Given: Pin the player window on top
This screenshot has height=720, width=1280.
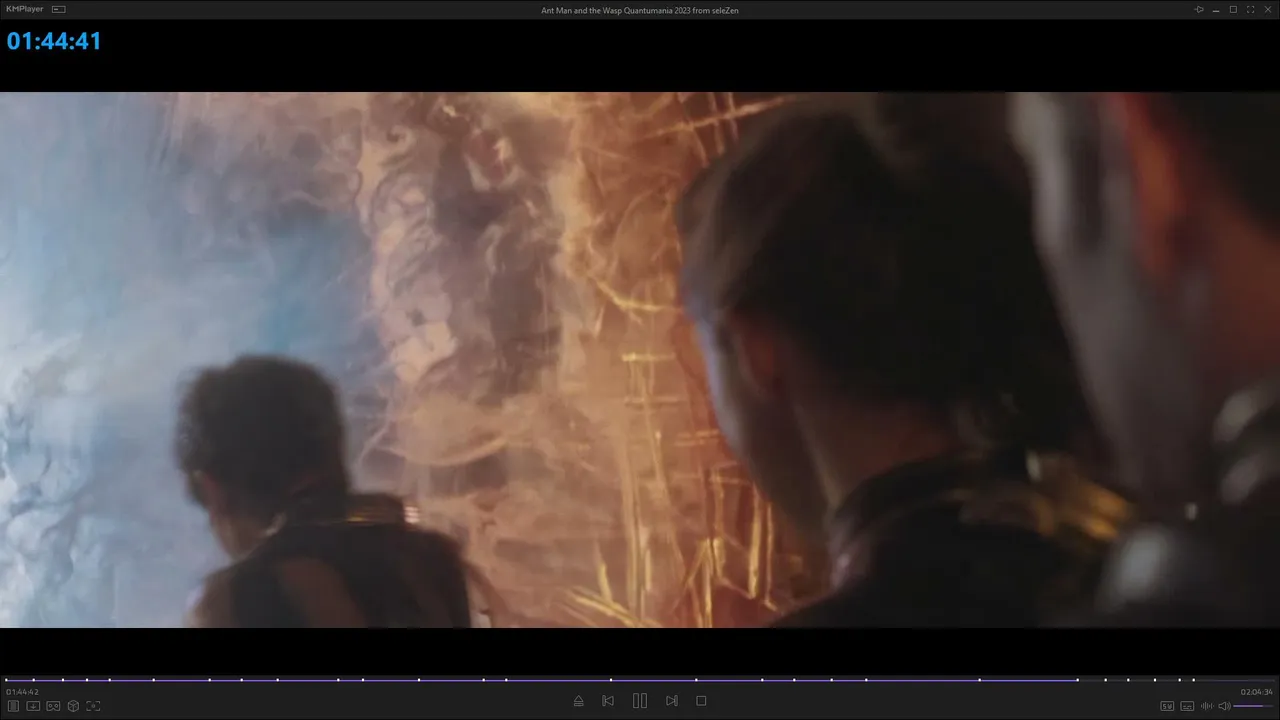Looking at the screenshot, I should click(1199, 9).
